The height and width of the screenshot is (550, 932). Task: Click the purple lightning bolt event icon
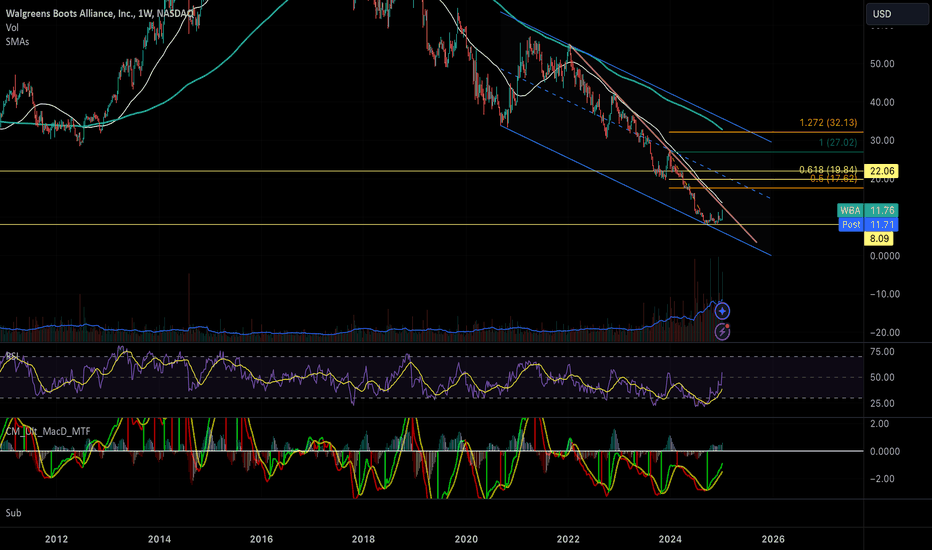[722, 332]
